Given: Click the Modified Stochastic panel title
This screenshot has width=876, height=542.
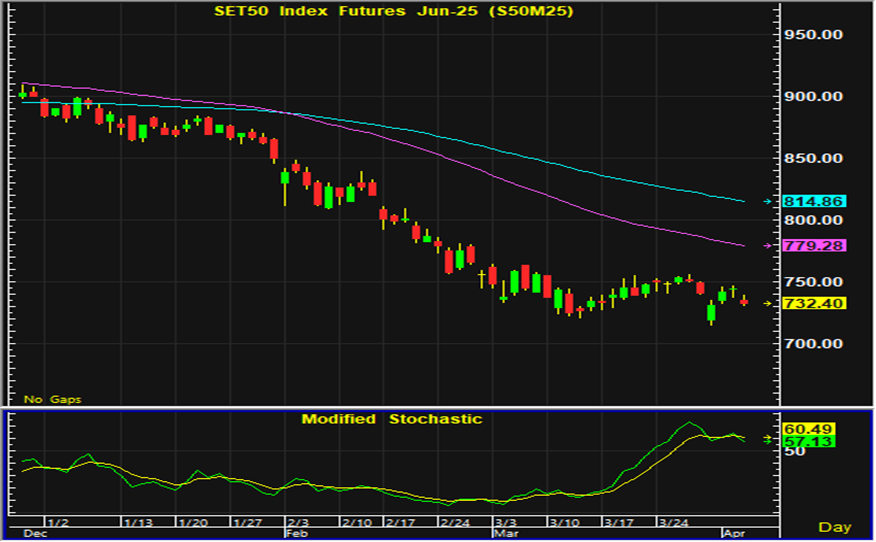Looking at the screenshot, I should tap(392, 419).
